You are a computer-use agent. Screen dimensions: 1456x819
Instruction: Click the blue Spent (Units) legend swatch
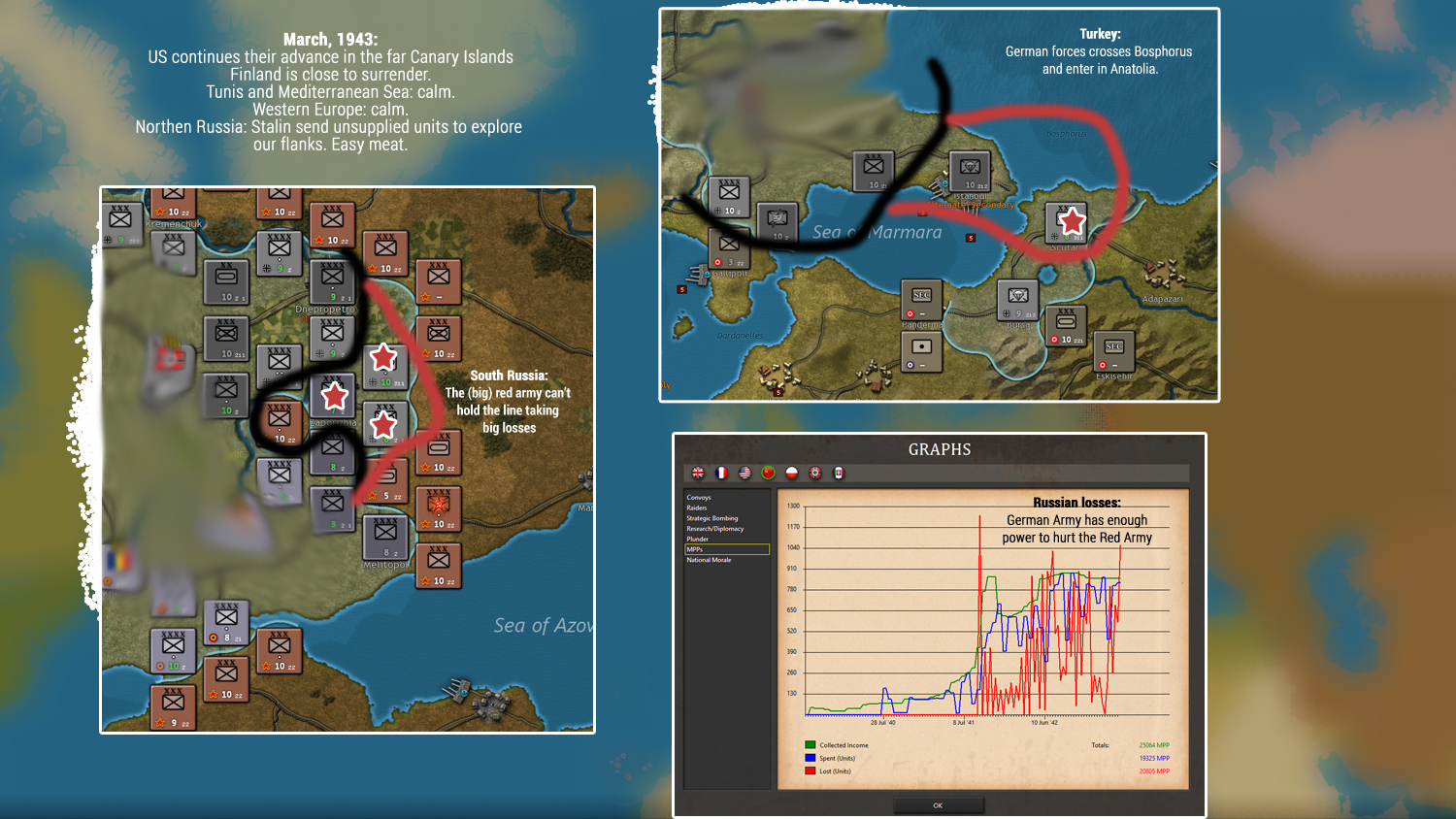tap(810, 758)
